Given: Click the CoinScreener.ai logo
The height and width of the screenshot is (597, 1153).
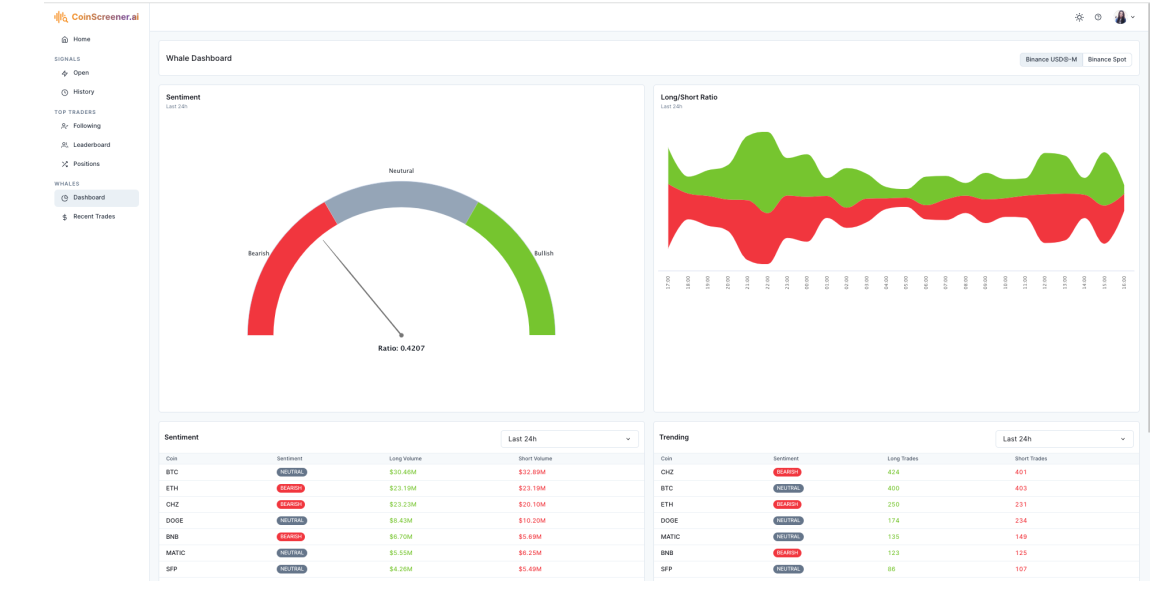Looking at the screenshot, I should click(96, 17).
